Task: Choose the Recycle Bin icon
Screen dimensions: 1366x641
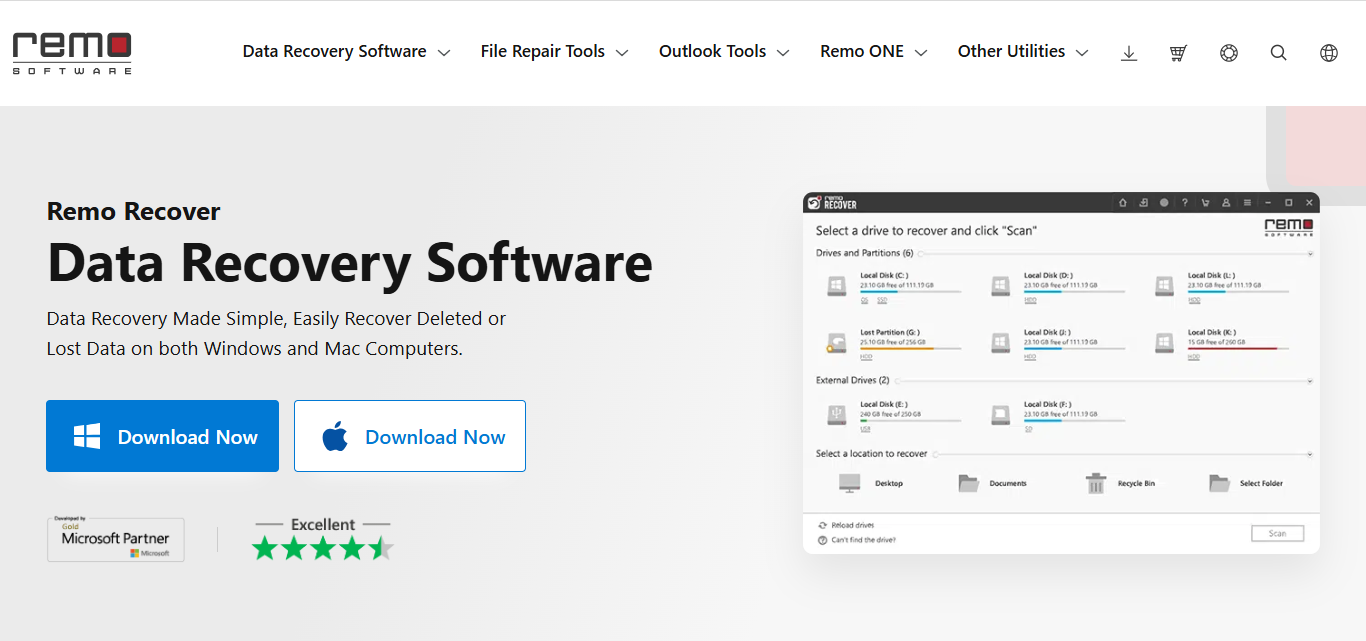Action: pyautogui.click(x=1096, y=484)
